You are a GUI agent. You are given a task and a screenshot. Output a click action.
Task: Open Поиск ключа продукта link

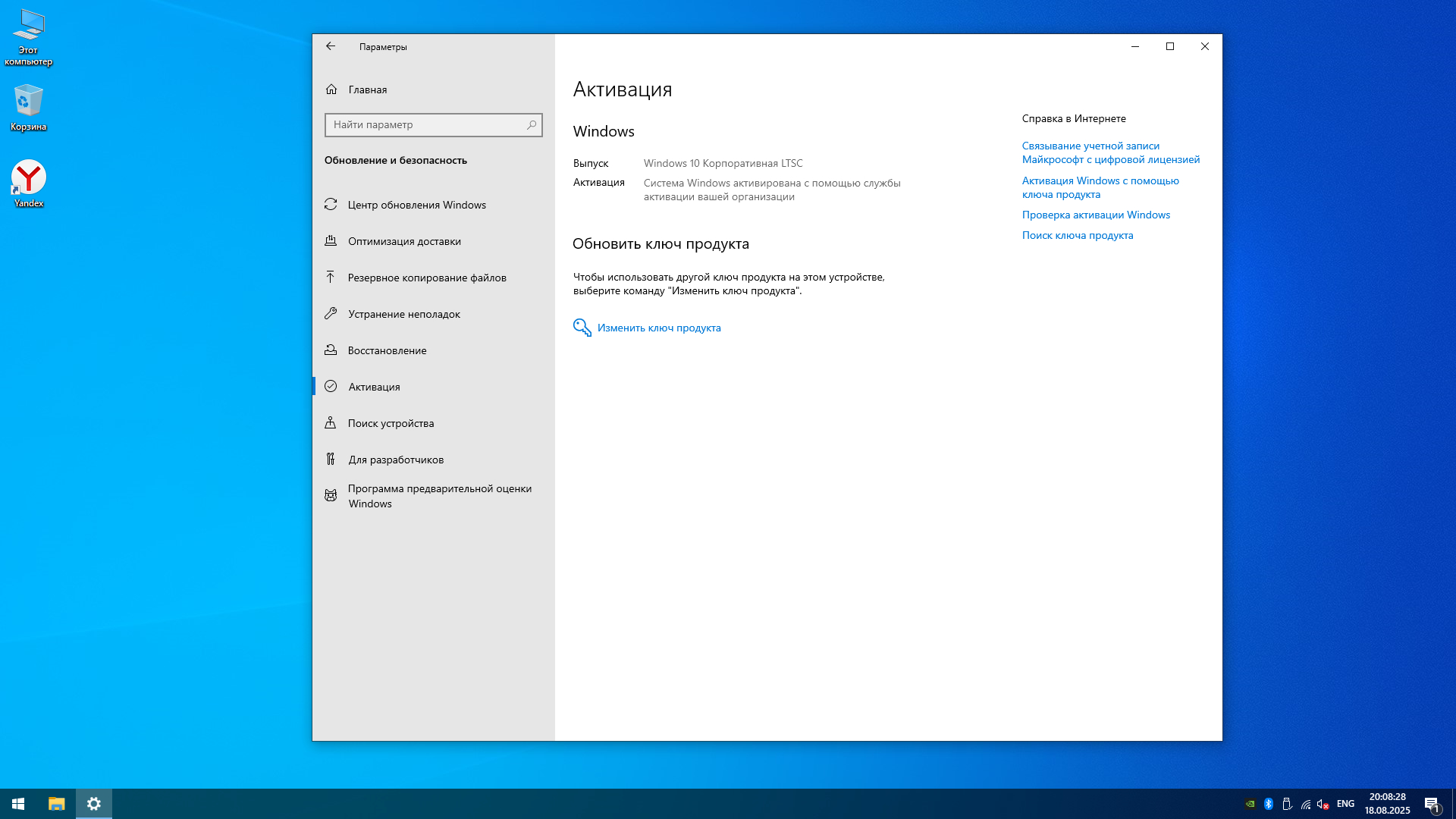coord(1077,235)
